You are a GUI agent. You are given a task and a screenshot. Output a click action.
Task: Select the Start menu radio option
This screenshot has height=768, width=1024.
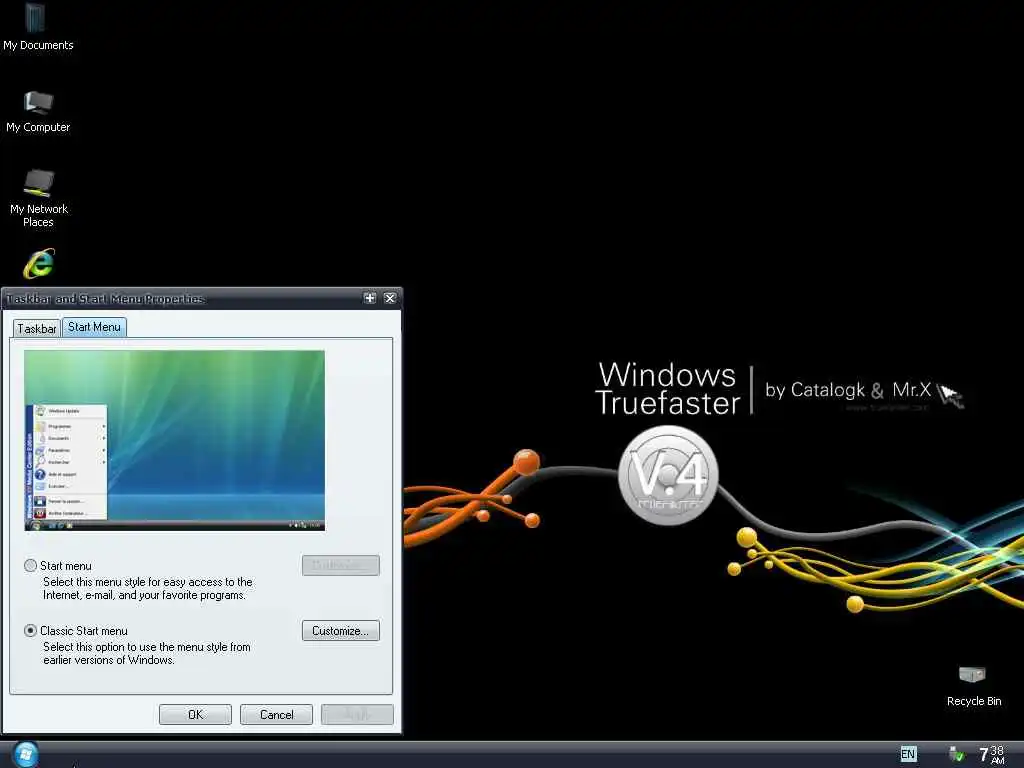(30, 566)
